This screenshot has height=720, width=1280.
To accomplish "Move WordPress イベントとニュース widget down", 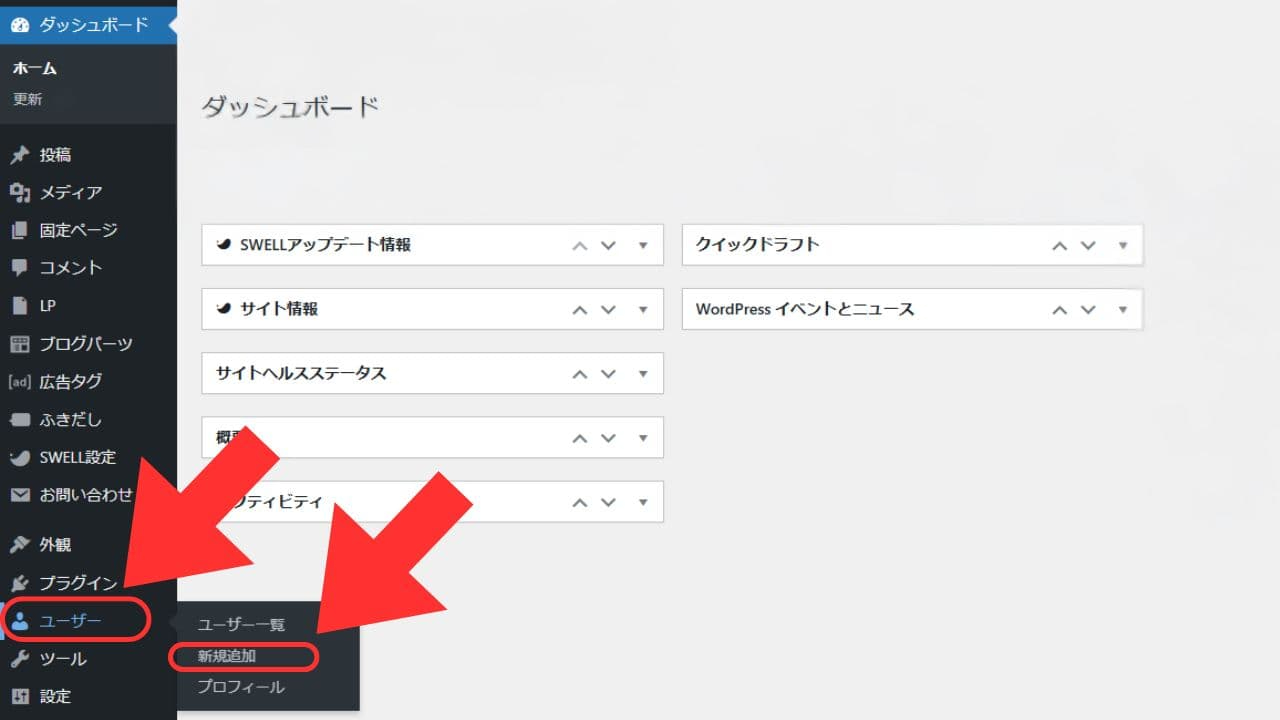I will tap(1088, 310).
